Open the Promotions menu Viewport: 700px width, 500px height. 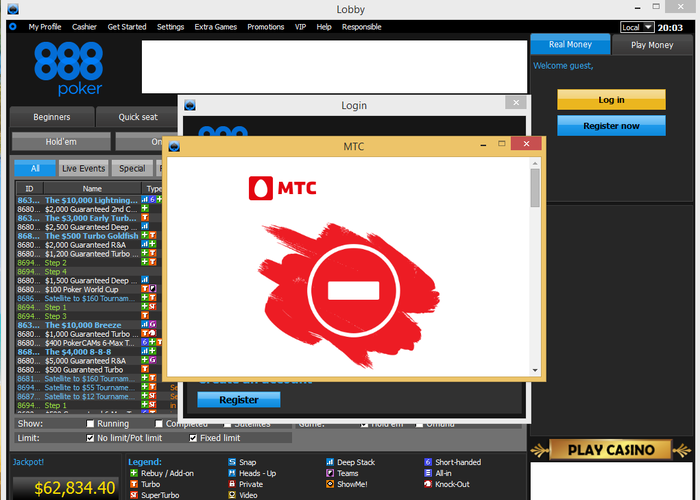(266, 27)
